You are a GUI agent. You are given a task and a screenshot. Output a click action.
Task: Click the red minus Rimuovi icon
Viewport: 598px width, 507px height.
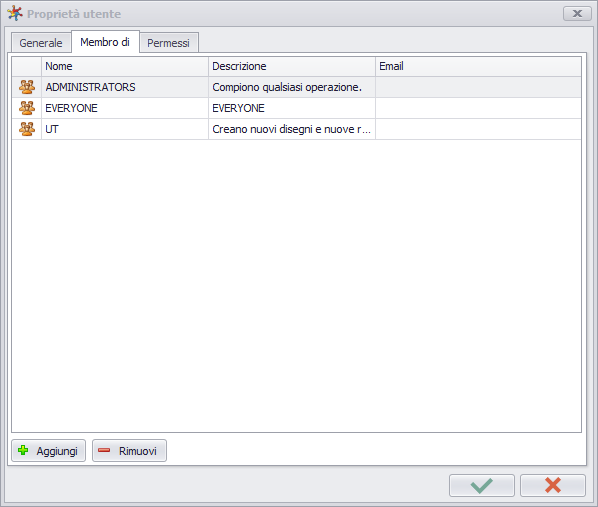[x=104, y=451]
